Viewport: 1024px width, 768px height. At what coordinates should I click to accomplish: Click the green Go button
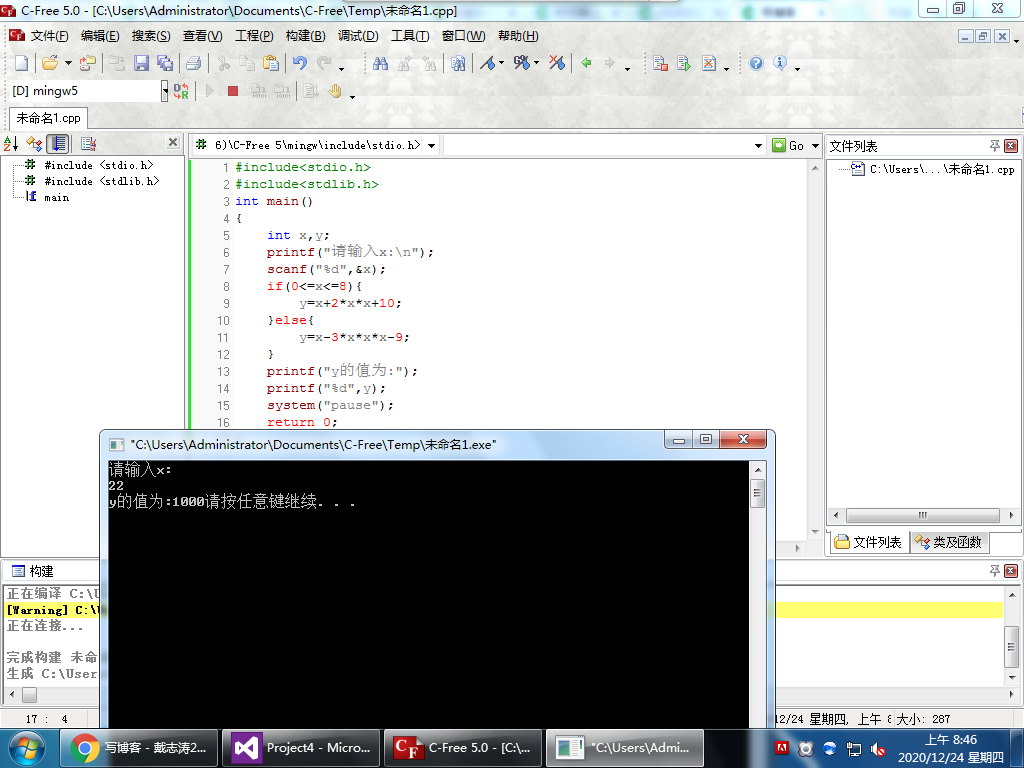pyautogui.click(x=788, y=146)
